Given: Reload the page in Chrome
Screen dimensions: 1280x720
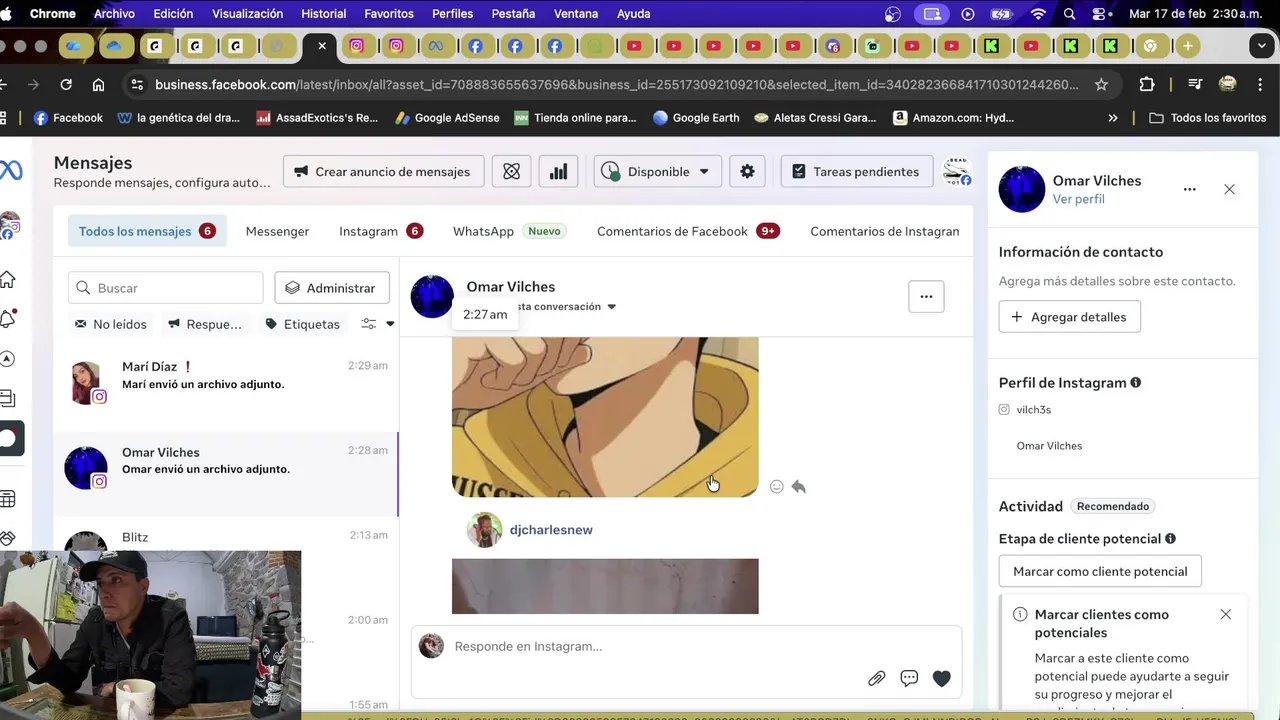Looking at the screenshot, I should (x=66, y=85).
